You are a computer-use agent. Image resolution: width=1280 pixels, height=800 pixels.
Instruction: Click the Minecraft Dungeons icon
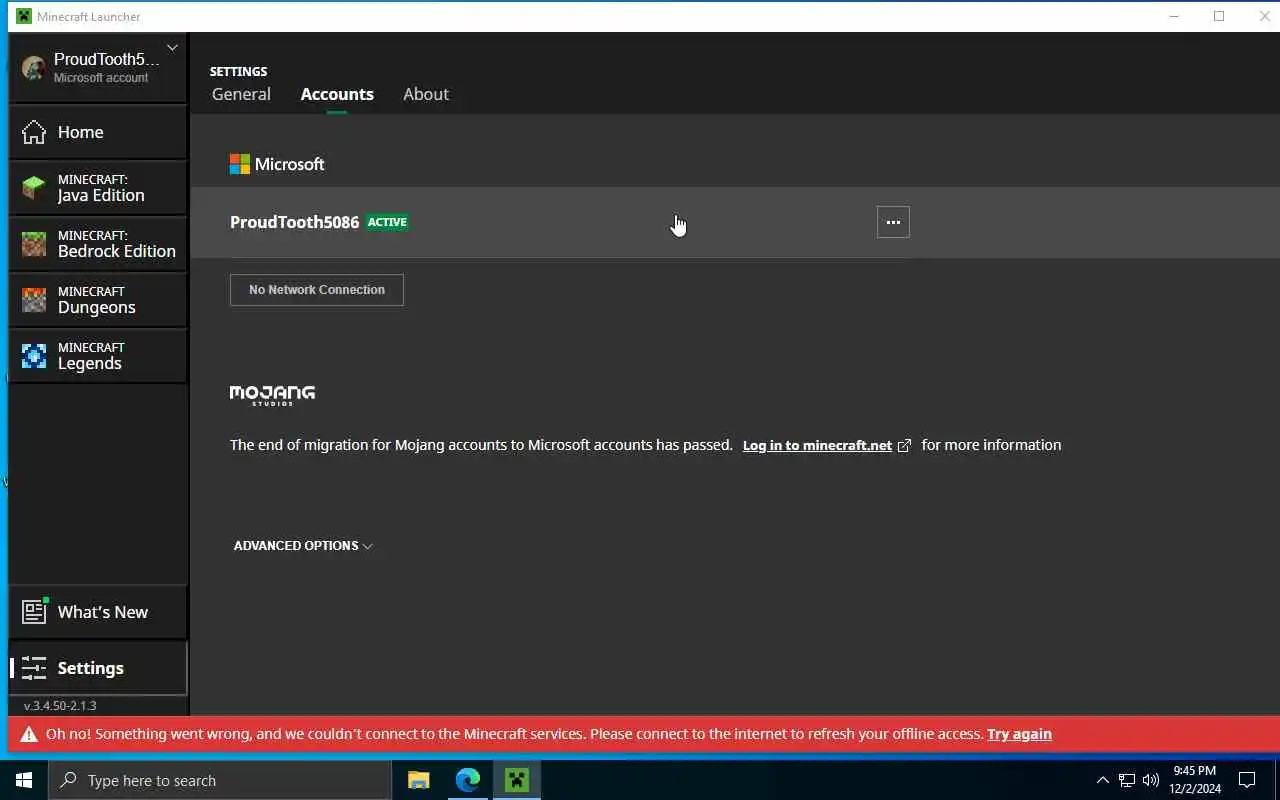34,300
